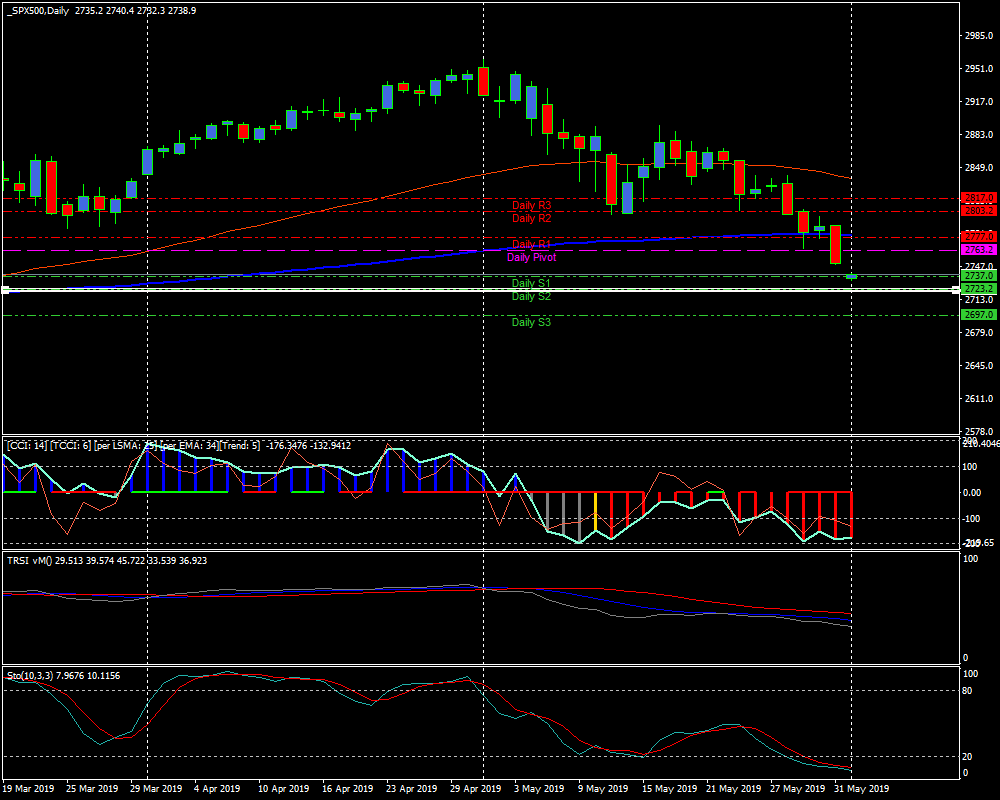Click the 31 May 2019 date label
This screenshot has height=800, width=1000.
click(x=863, y=788)
